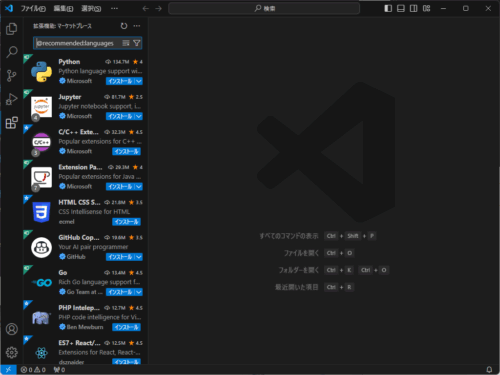Click the Ben Mewburn publisher name
500x375 pixels.
pos(85,327)
